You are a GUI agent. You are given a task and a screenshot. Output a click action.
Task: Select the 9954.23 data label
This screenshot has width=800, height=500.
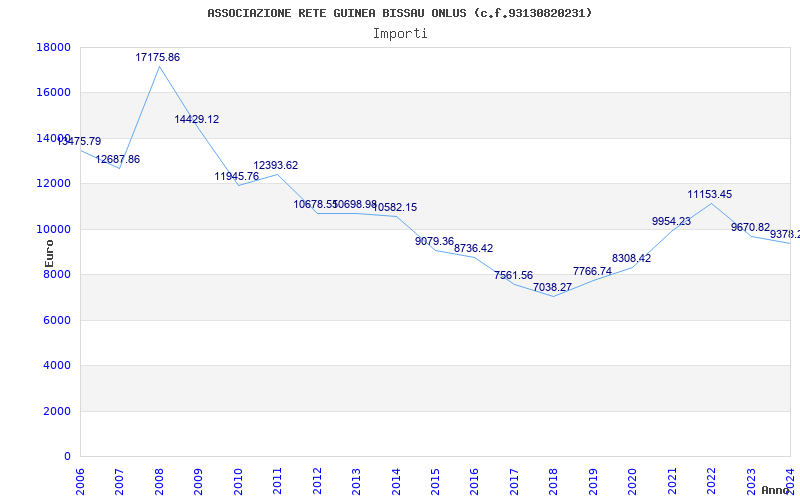click(x=671, y=221)
